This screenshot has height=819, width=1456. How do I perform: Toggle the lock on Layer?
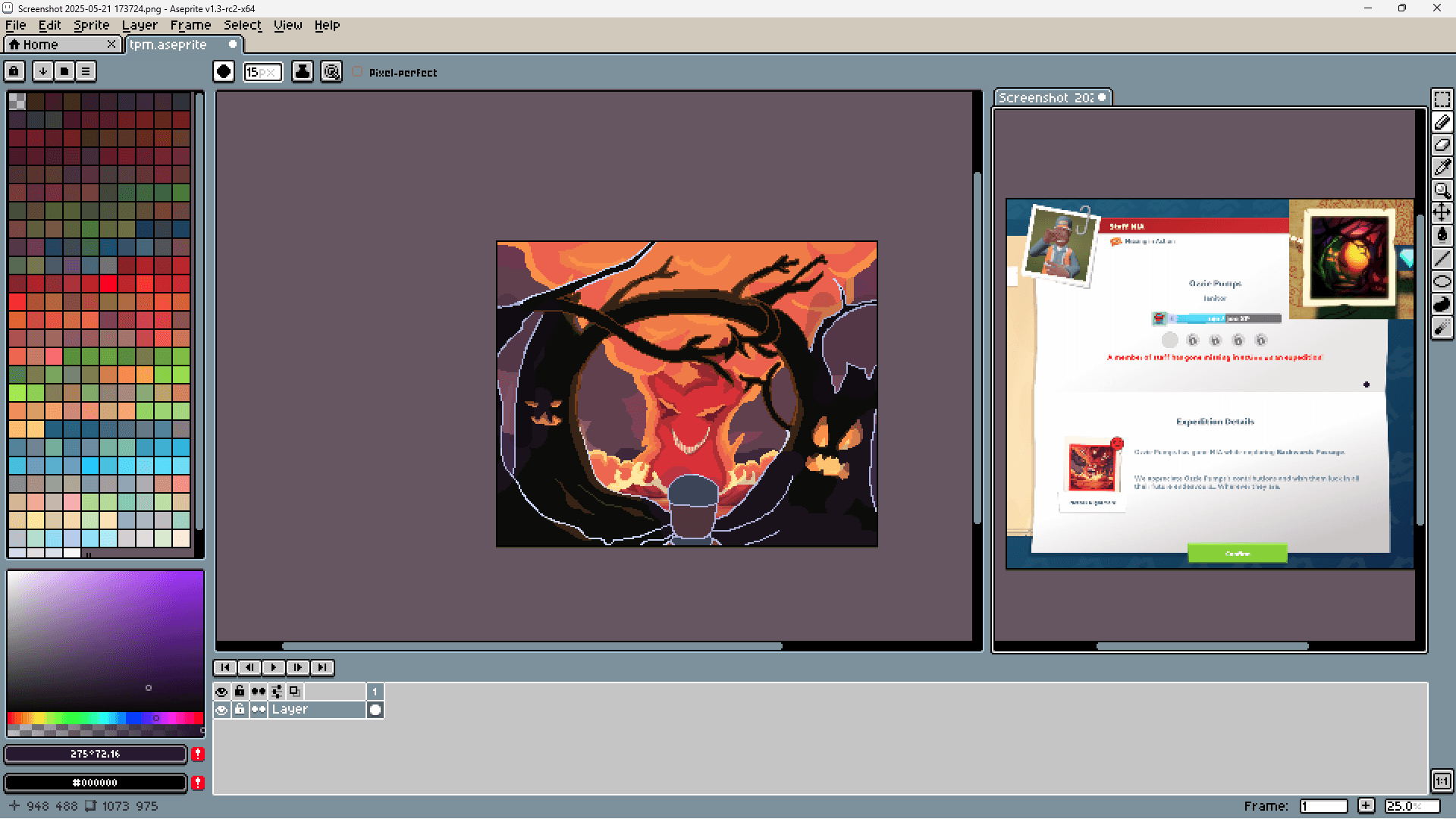coord(240,710)
